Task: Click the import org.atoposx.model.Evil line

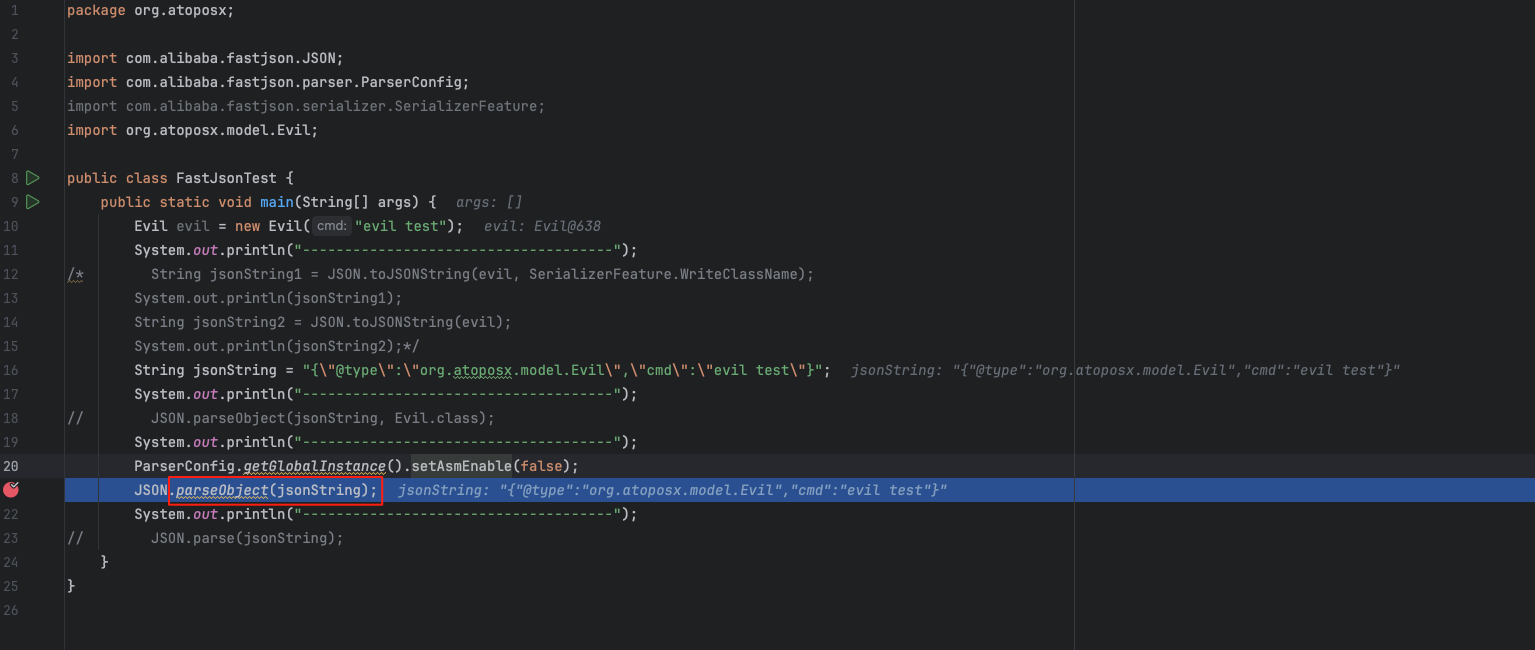Action: [192, 130]
